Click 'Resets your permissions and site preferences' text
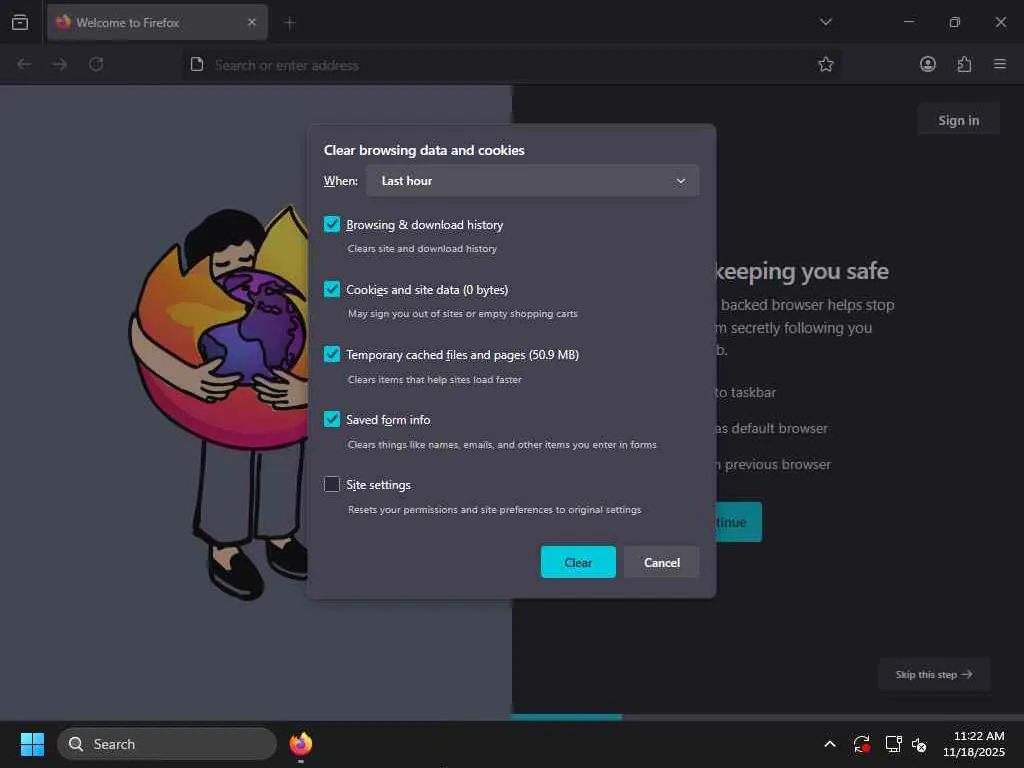Image resolution: width=1024 pixels, height=768 pixels. (494, 509)
